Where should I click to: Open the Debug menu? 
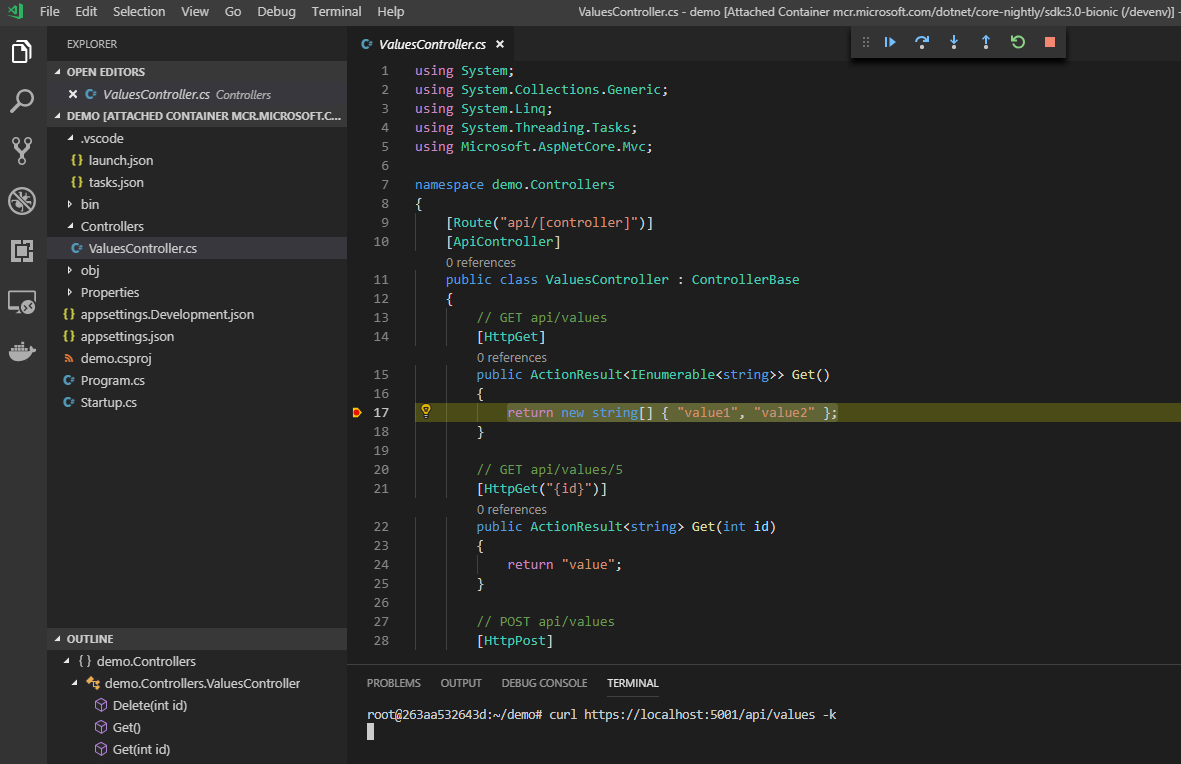(276, 12)
